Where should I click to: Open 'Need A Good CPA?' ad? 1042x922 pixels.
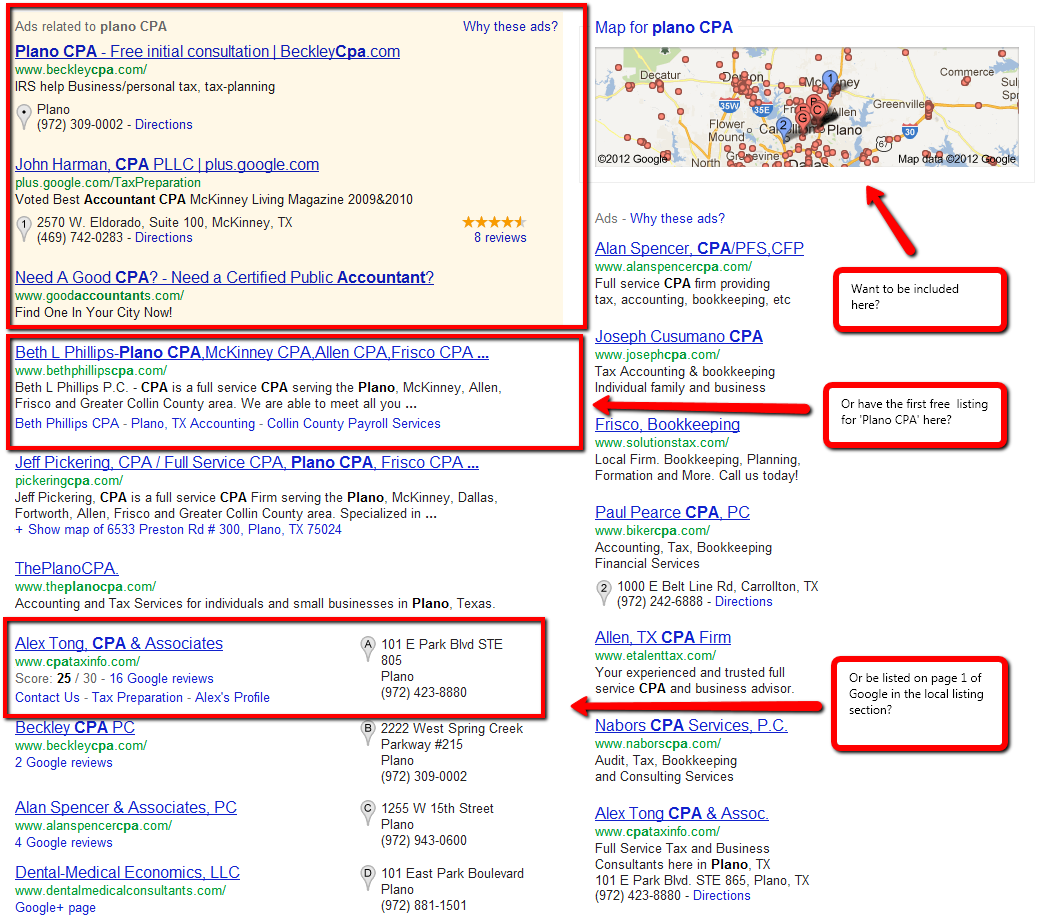(225, 277)
